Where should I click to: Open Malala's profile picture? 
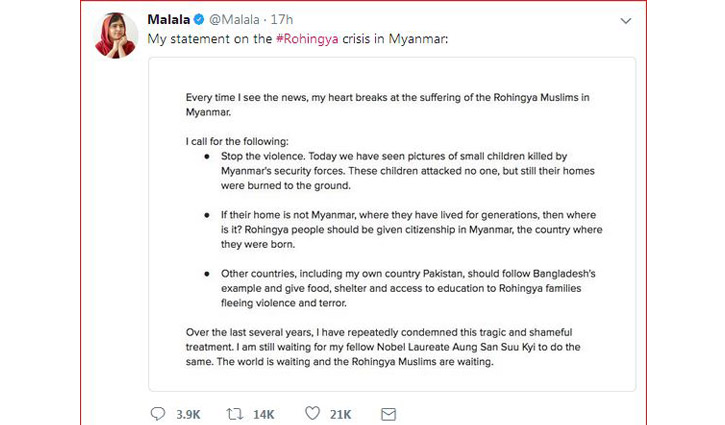point(115,35)
